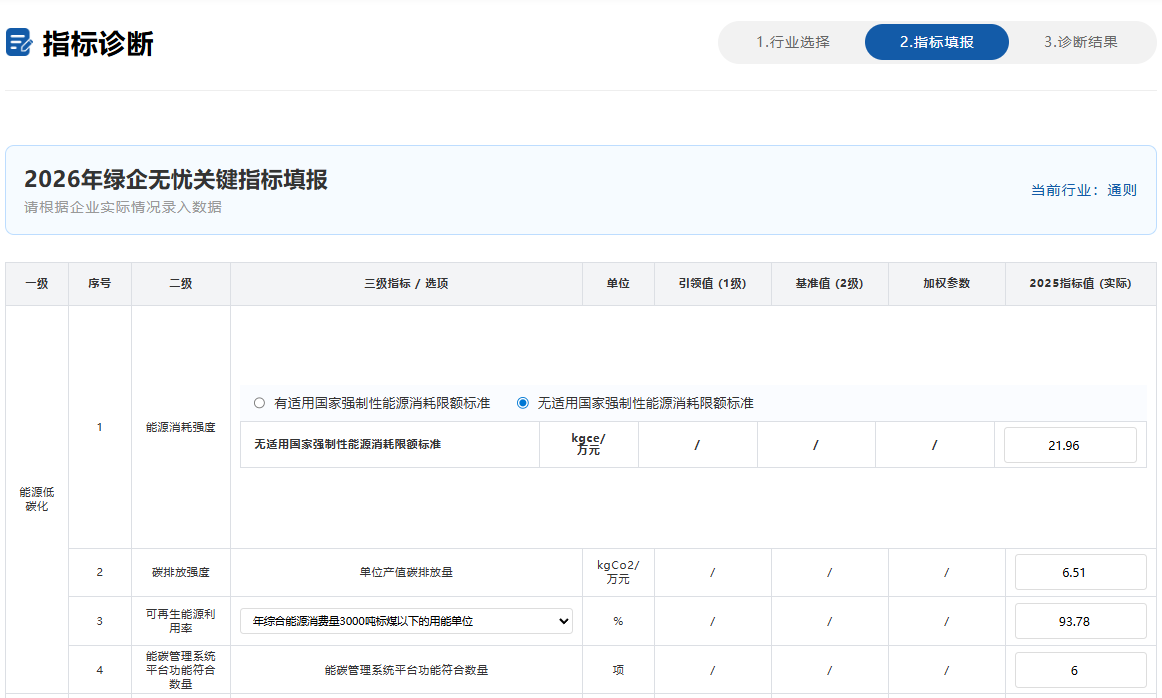Click the 指标诊断 title icon
Viewport: 1162px width, 698px height.
point(19,43)
